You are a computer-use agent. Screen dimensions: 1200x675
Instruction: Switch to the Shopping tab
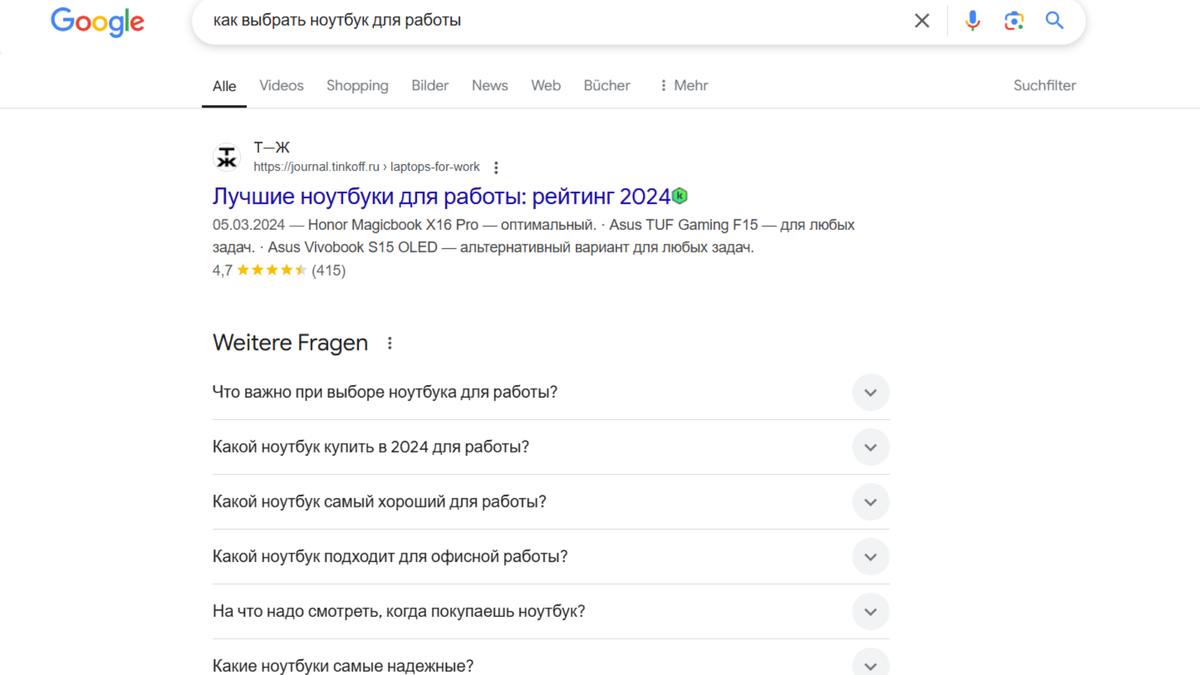click(357, 86)
